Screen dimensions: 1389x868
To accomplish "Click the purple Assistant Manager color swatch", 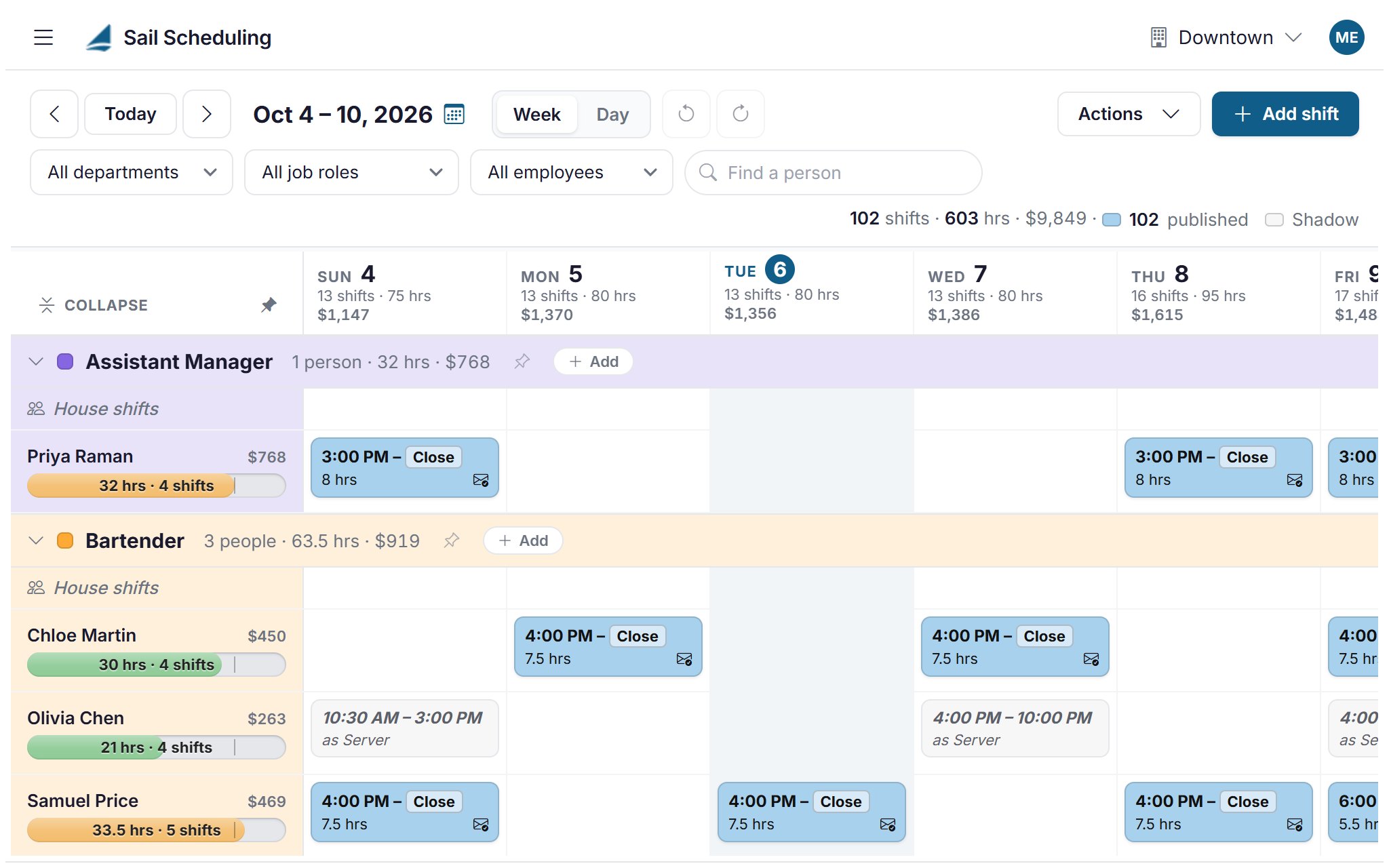I will point(65,361).
